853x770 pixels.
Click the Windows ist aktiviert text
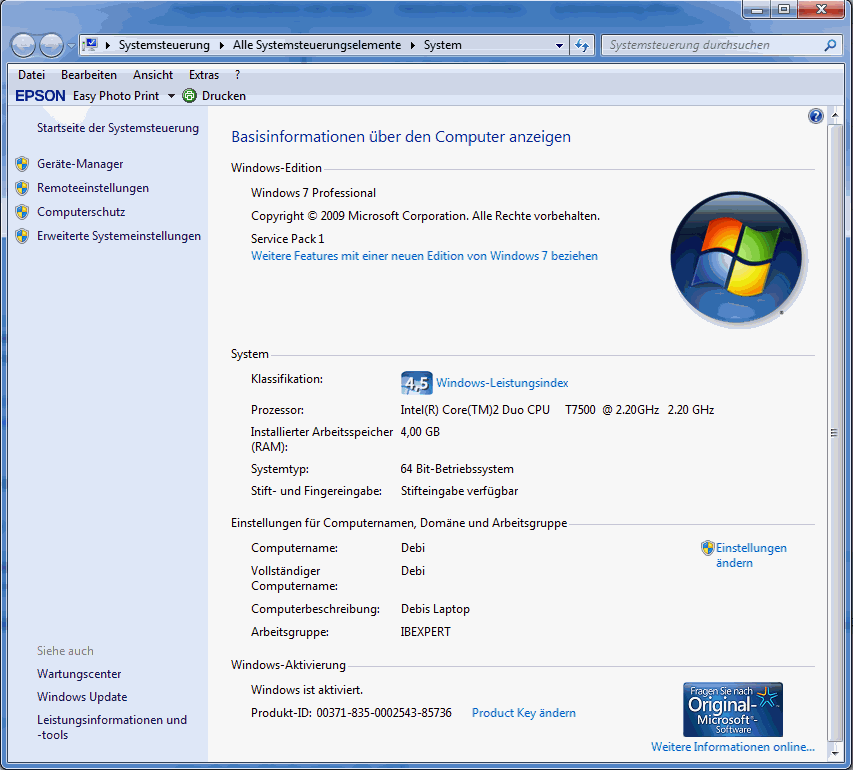point(307,689)
